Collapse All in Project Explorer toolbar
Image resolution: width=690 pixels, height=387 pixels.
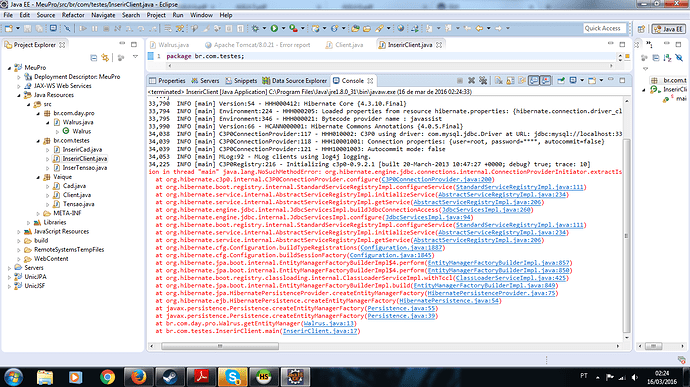pyautogui.click(x=93, y=58)
